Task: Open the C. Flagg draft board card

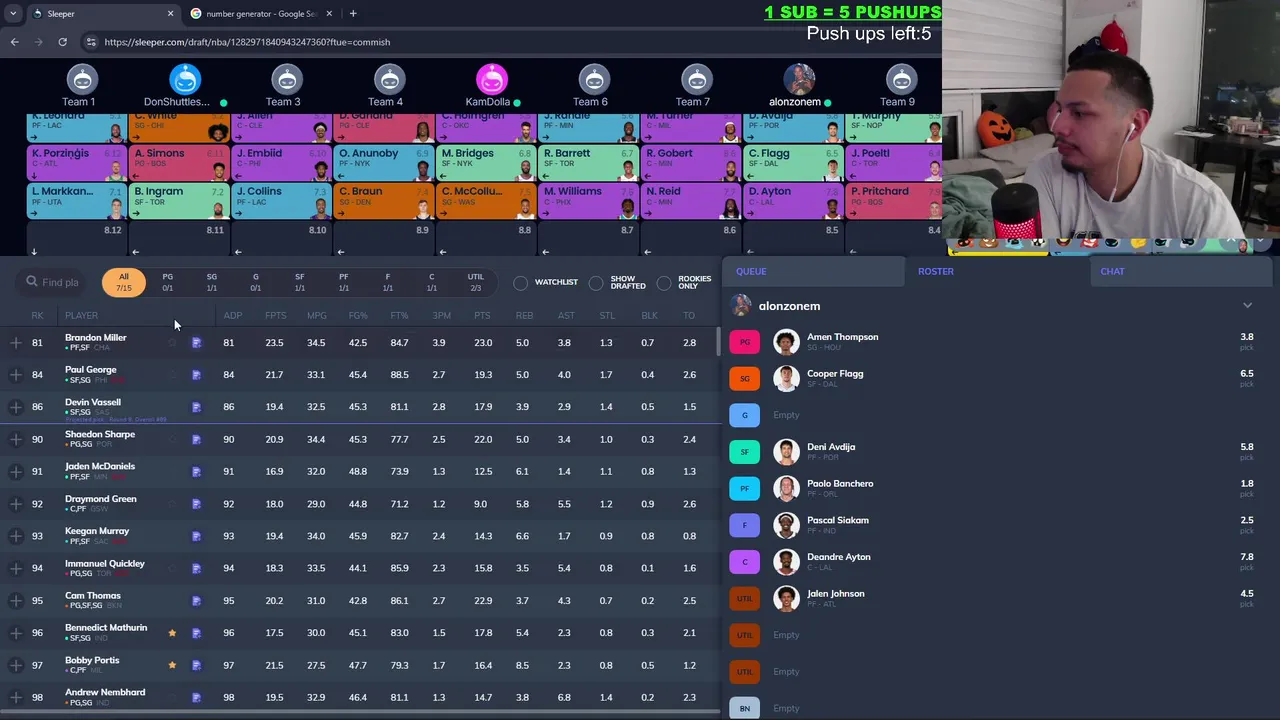Action: click(x=791, y=162)
